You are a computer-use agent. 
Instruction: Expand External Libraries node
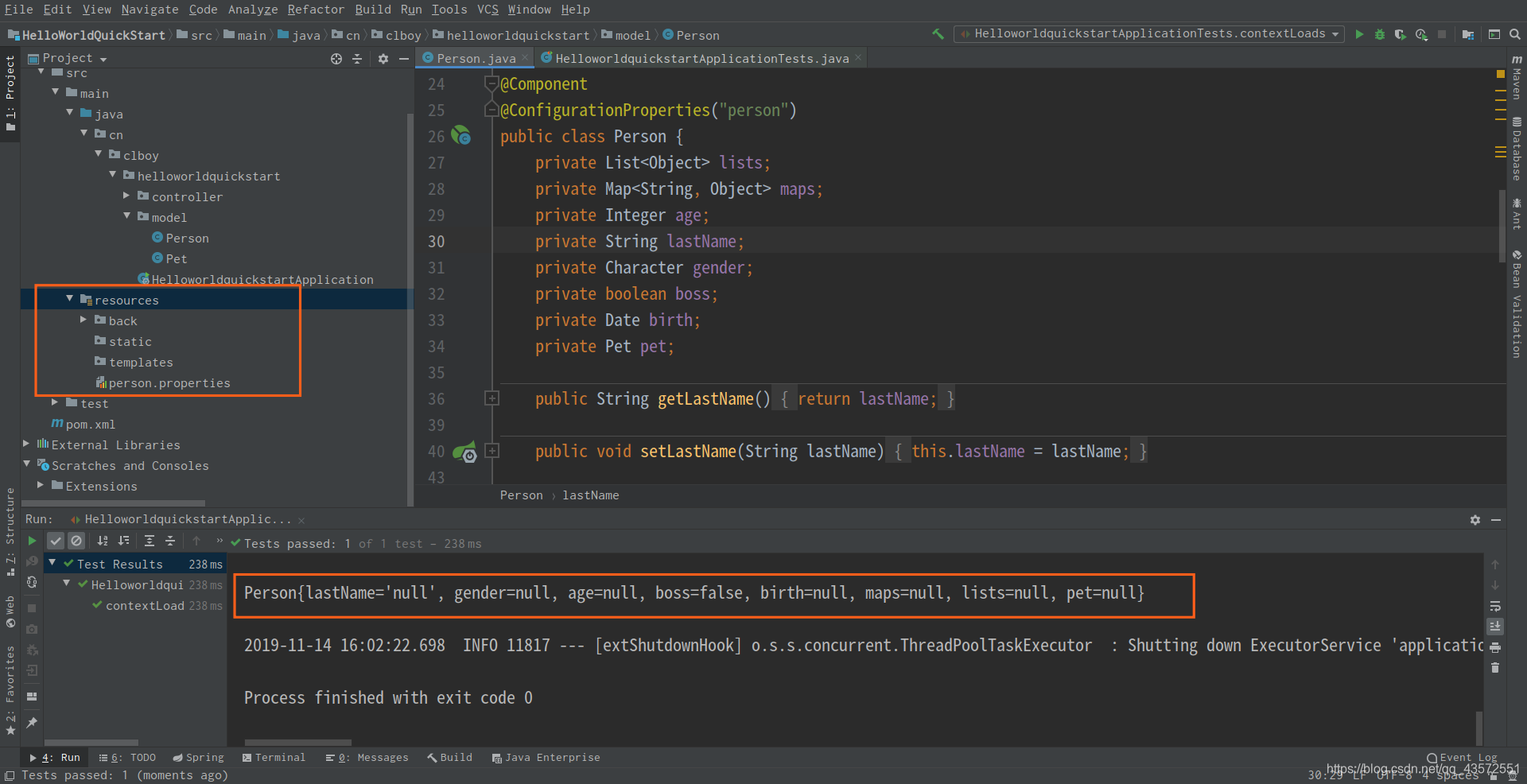[x=26, y=444]
